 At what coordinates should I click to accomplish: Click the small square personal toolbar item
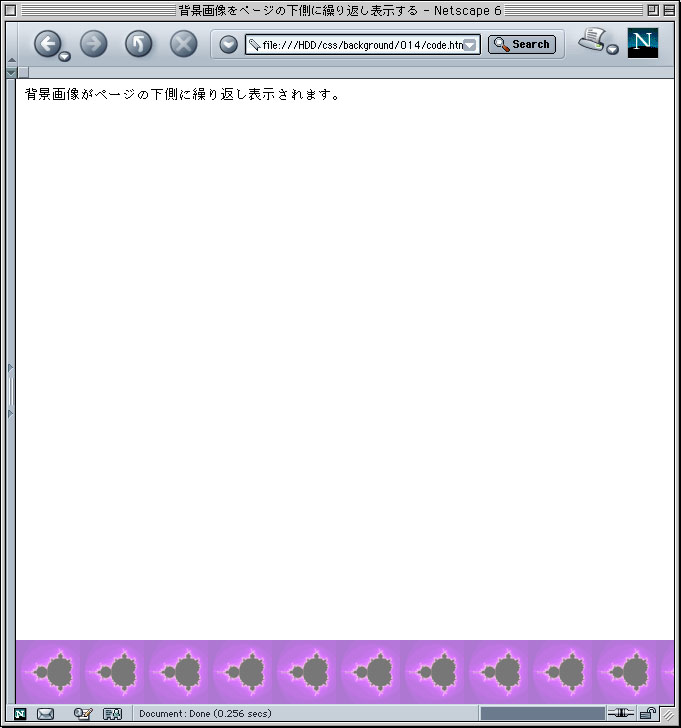(24, 72)
